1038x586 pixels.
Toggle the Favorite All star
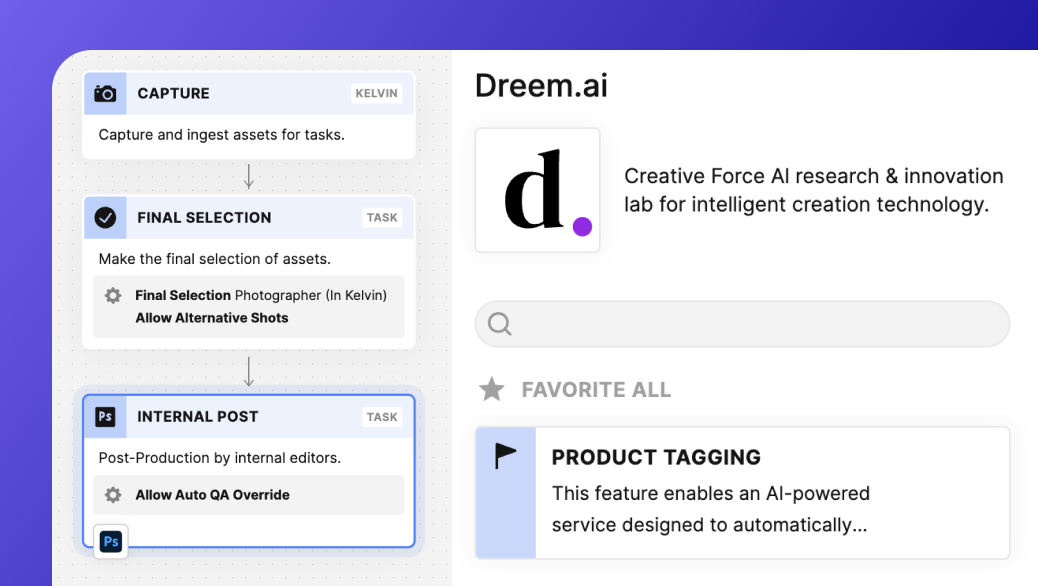491,389
